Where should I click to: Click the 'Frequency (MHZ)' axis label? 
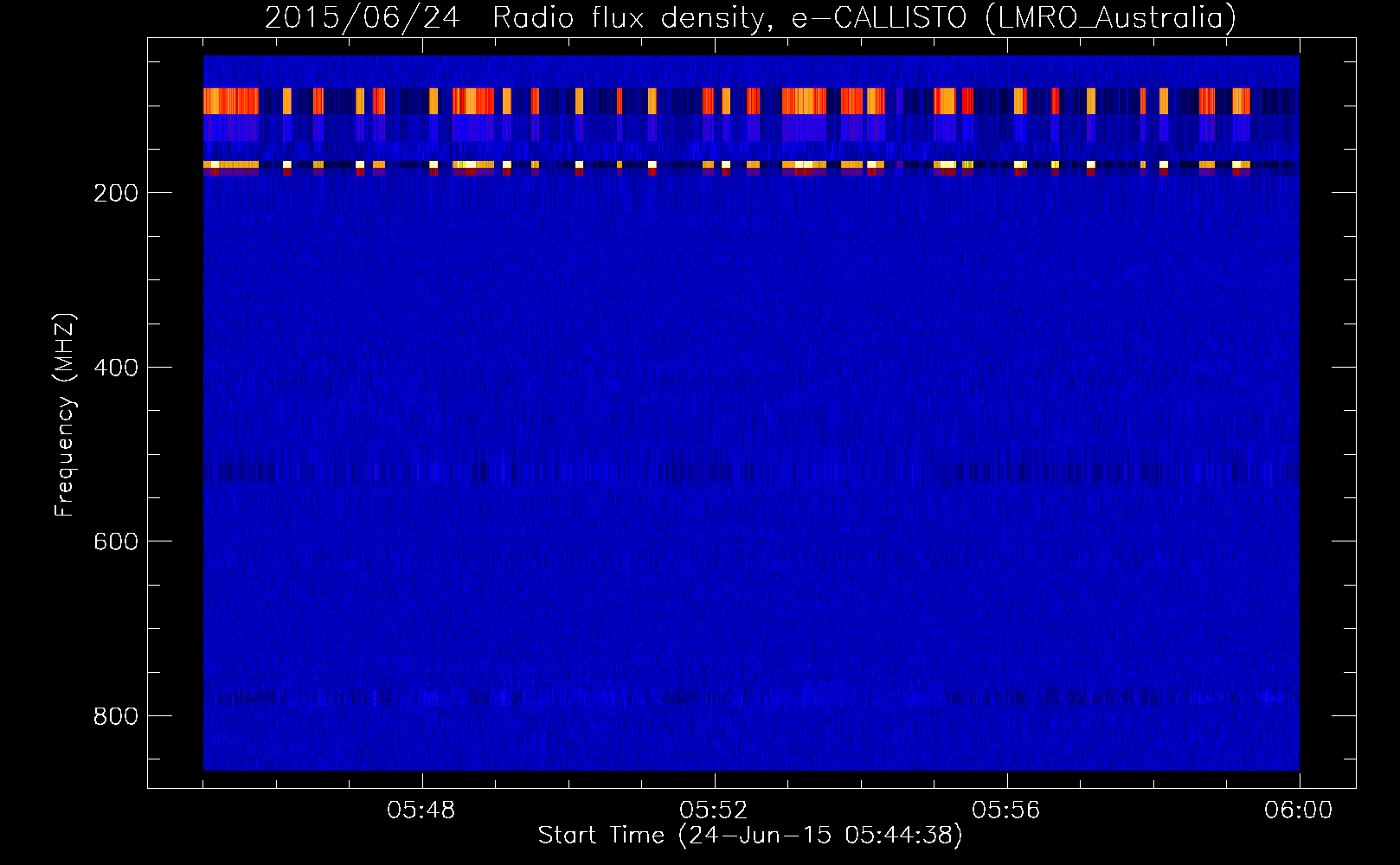click(x=65, y=414)
